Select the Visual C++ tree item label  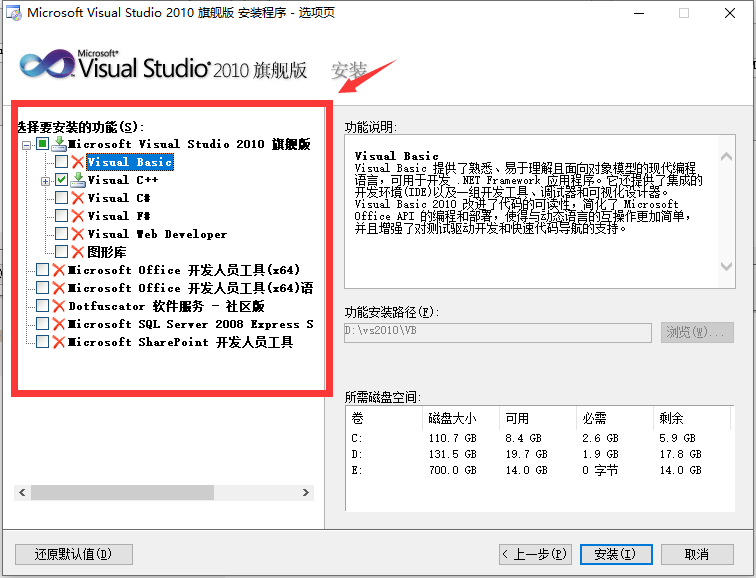point(123,180)
